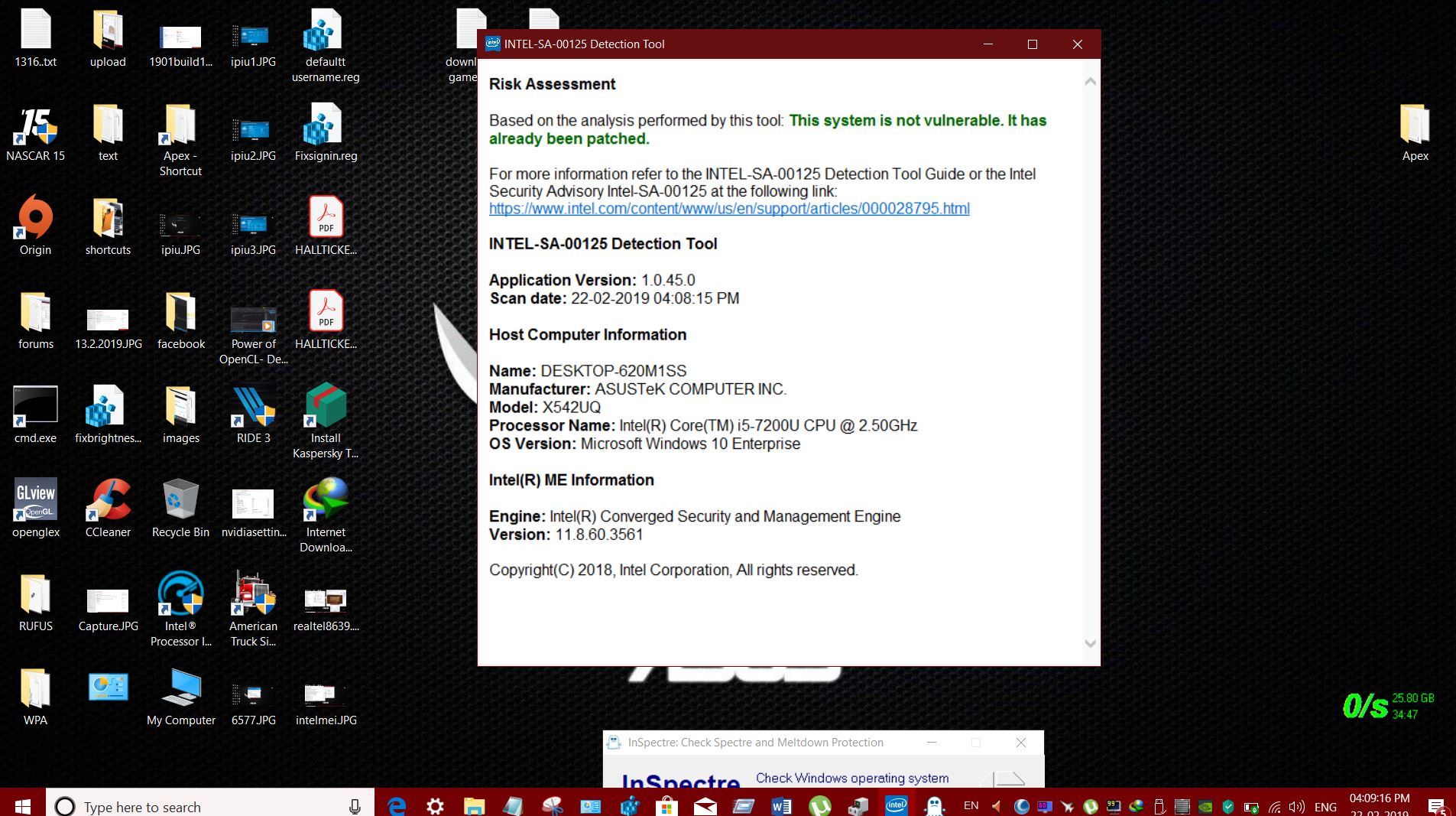Click Microsoft Edge in the taskbar

397,806
